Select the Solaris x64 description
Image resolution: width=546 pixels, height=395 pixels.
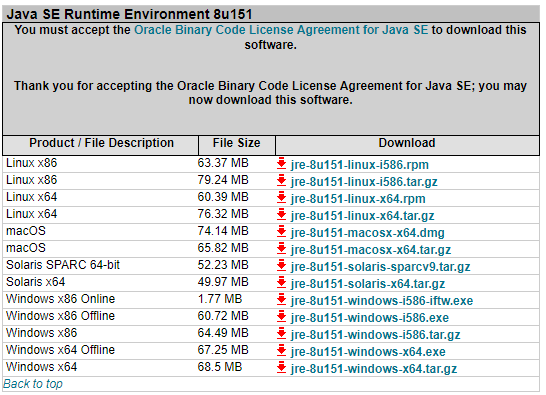36,282
